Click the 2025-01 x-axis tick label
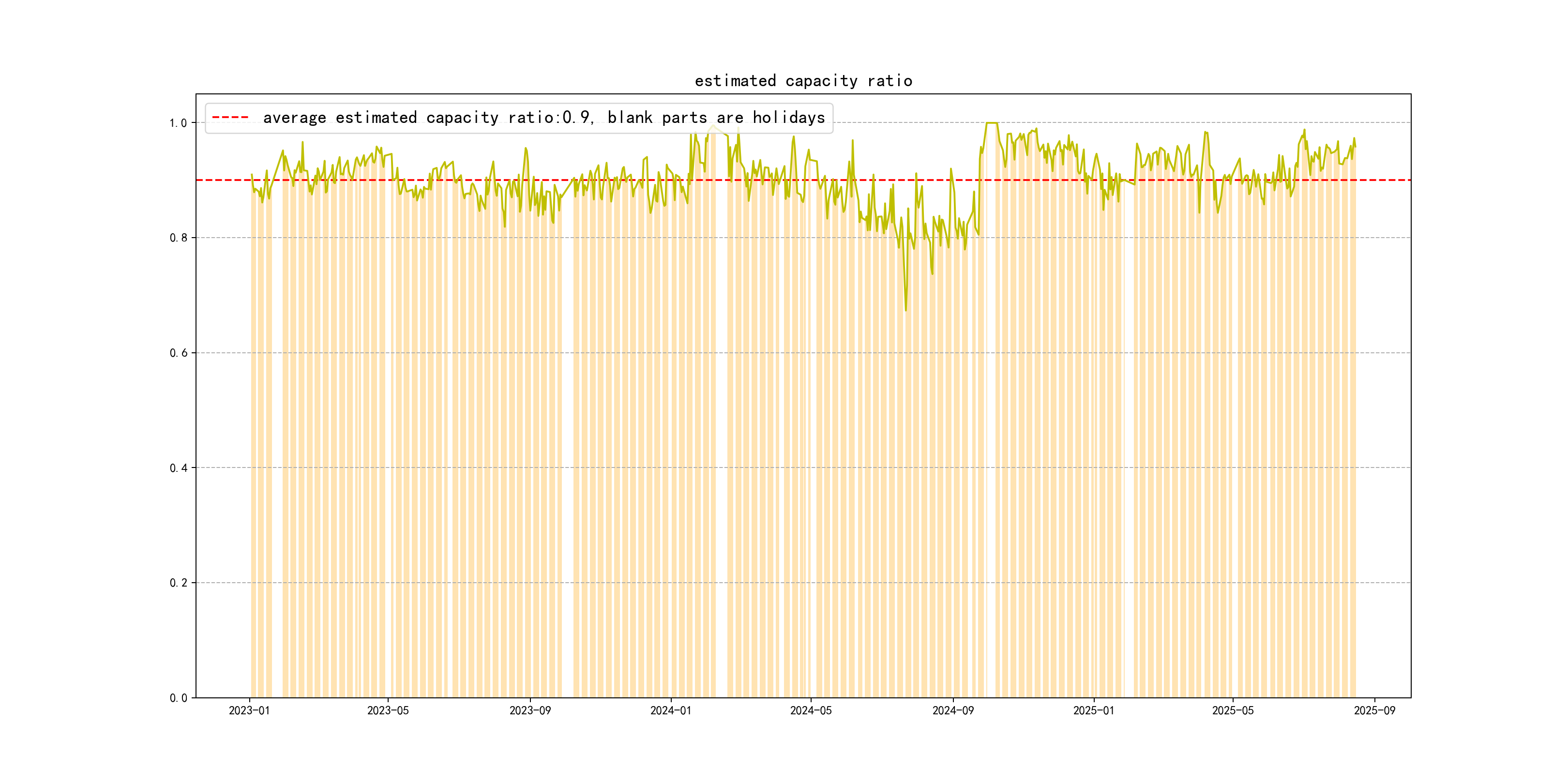The image size is (1568, 784). pos(1093,710)
